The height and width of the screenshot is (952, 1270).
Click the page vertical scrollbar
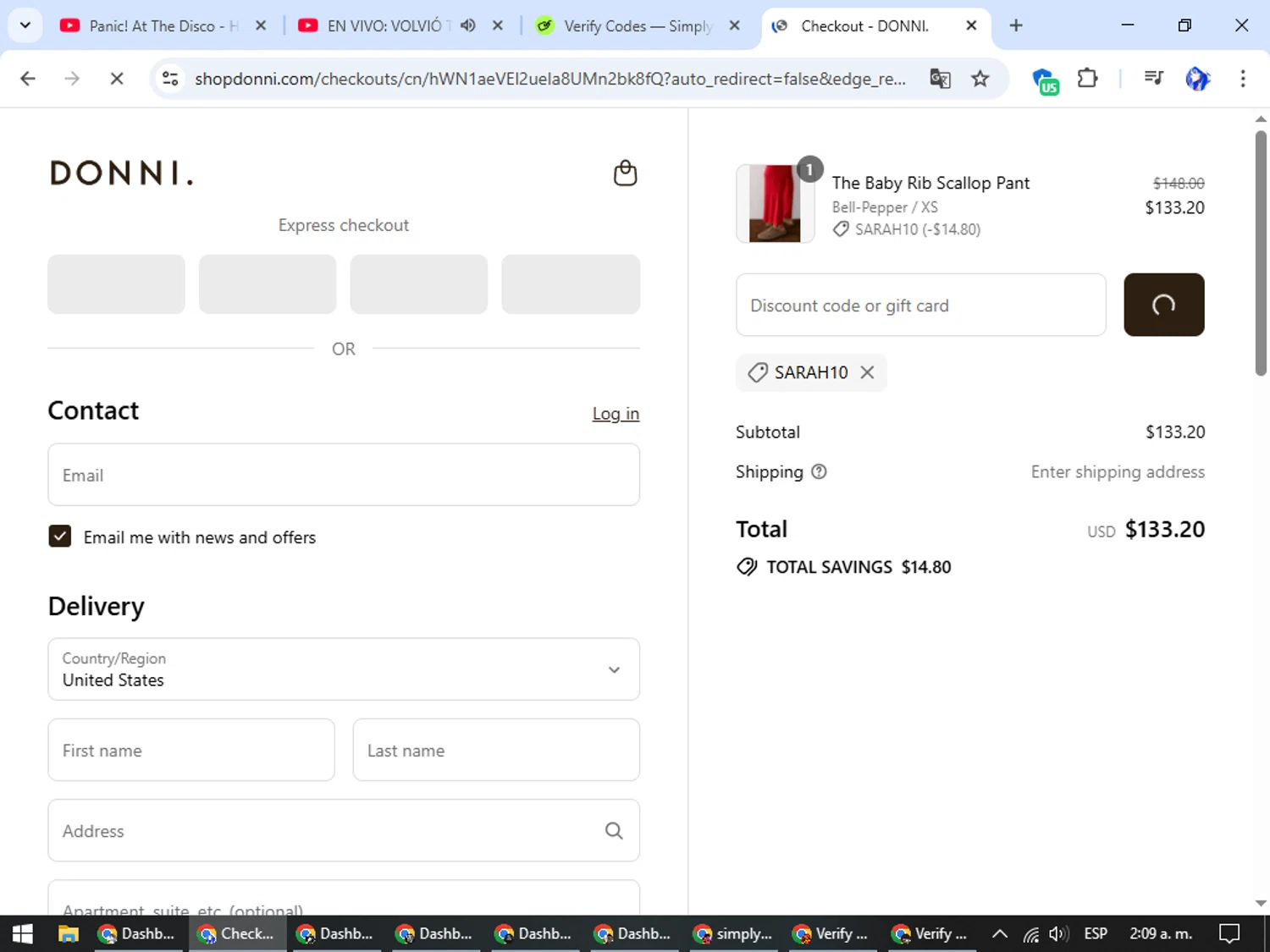pyautogui.click(x=1261, y=252)
